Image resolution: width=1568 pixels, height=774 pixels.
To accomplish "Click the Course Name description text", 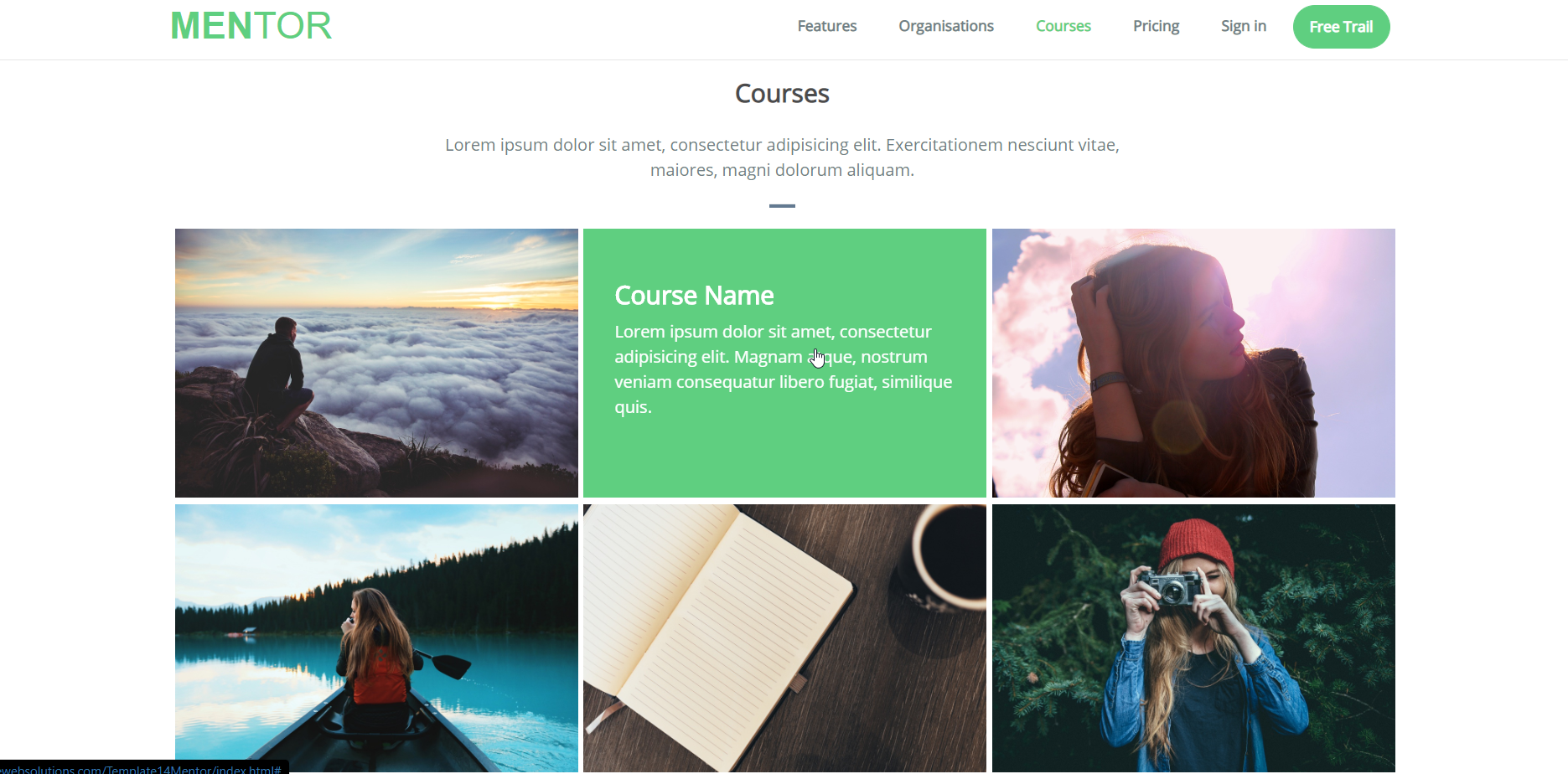I will 784,369.
